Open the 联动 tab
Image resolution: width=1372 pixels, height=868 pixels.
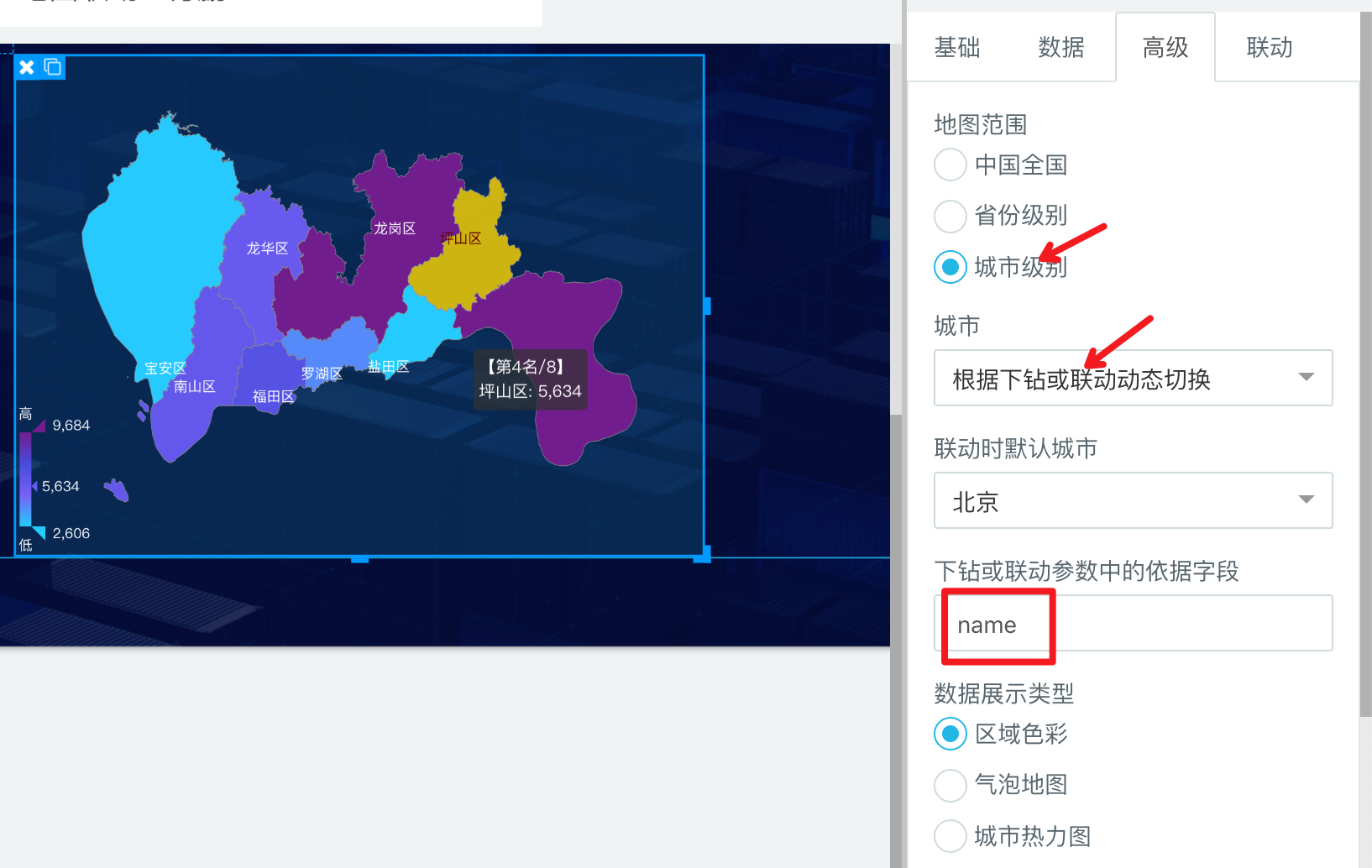tap(1270, 48)
